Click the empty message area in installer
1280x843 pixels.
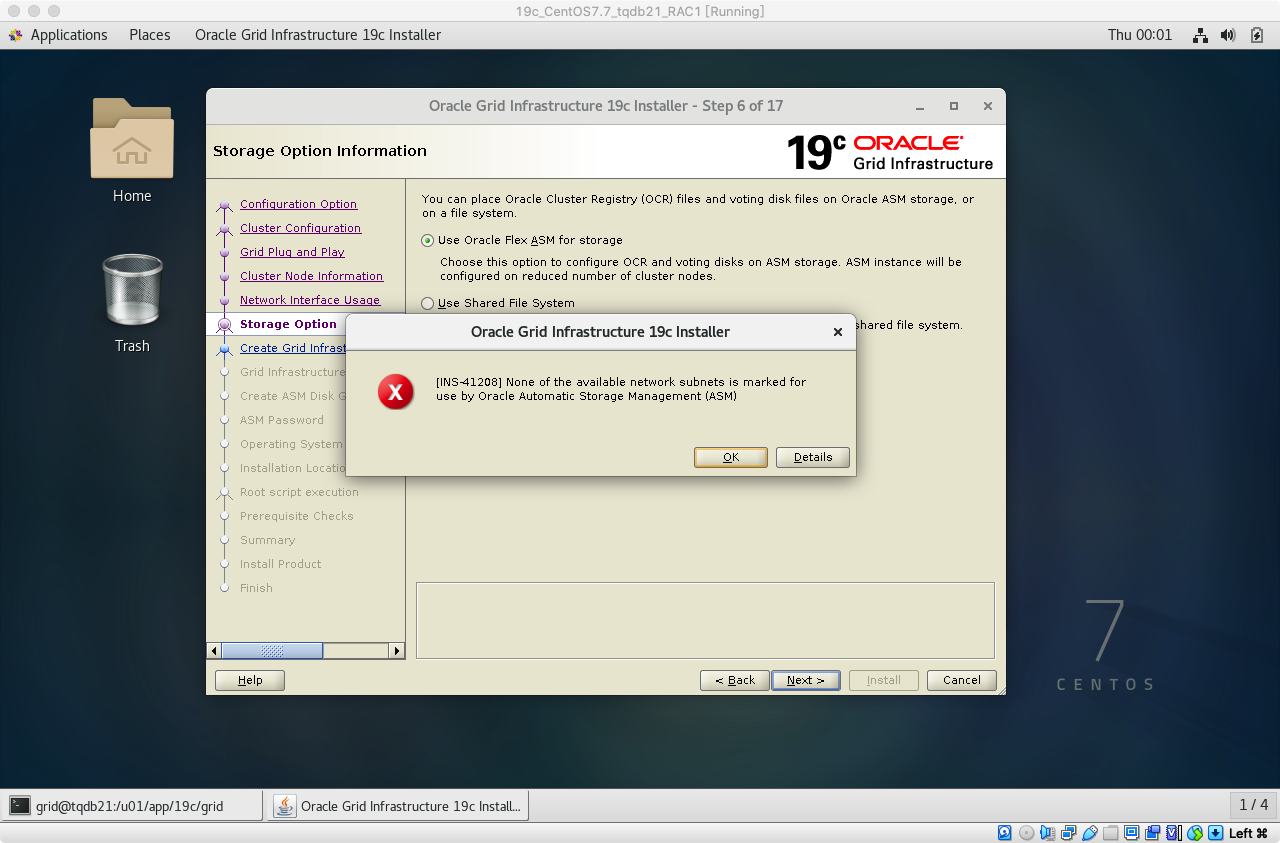(705, 620)
